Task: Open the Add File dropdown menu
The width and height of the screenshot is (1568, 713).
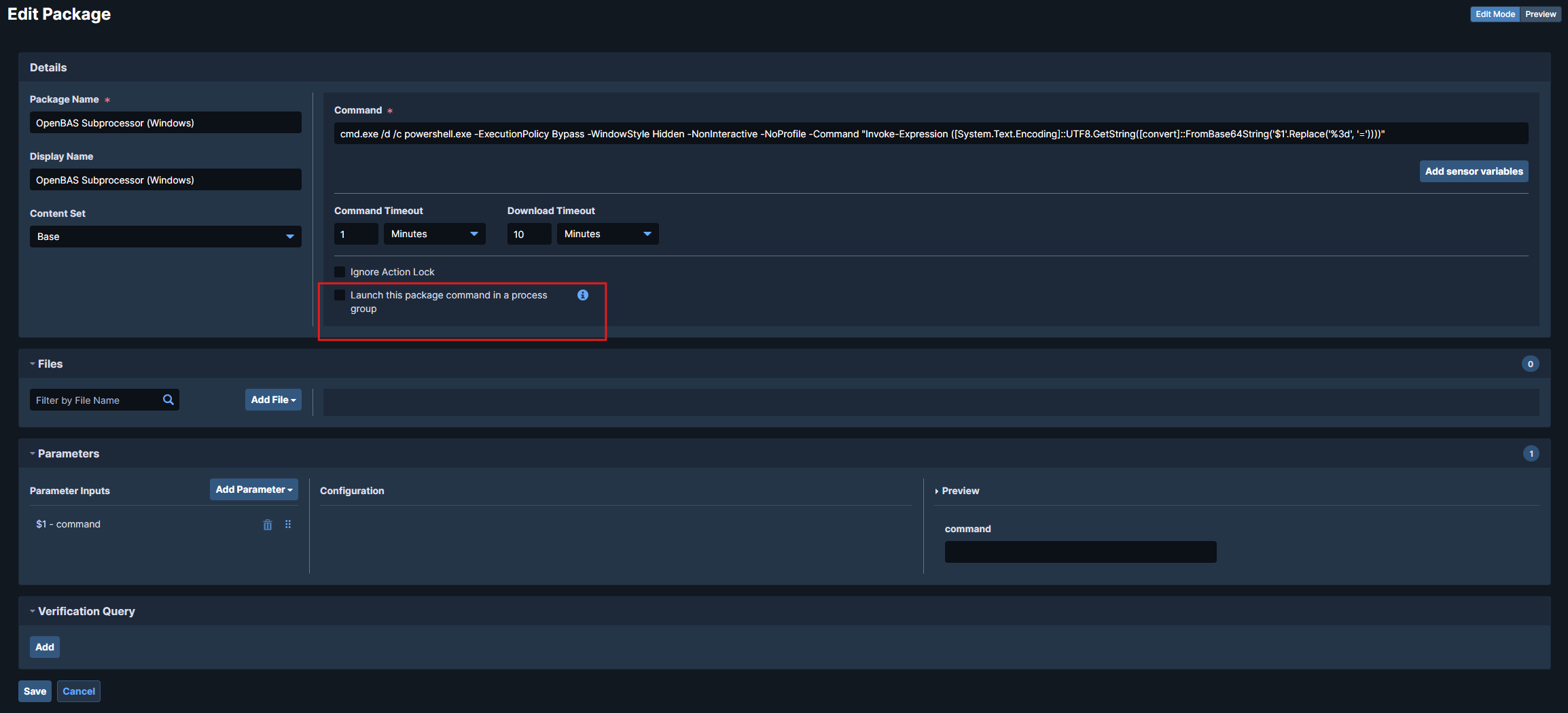Action: (273, 400)
